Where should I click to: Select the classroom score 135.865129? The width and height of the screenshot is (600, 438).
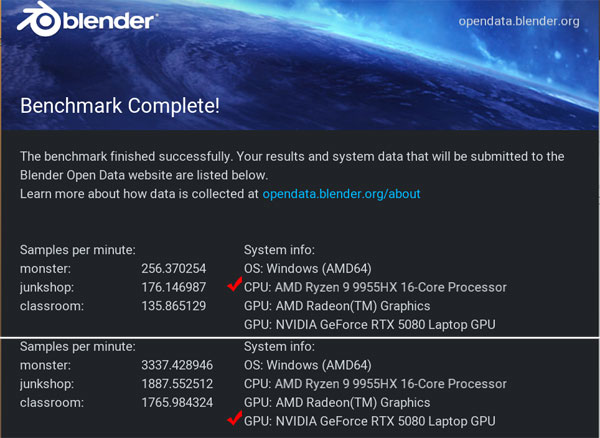point(174,306)
